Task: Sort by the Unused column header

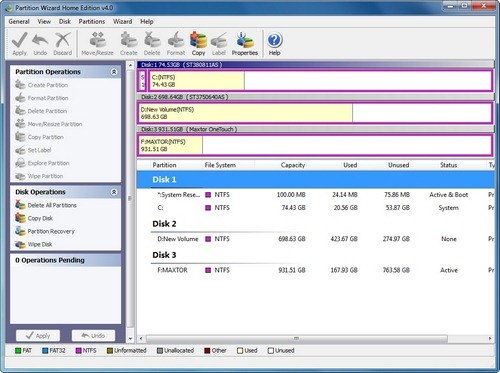Action: [398, 165]
